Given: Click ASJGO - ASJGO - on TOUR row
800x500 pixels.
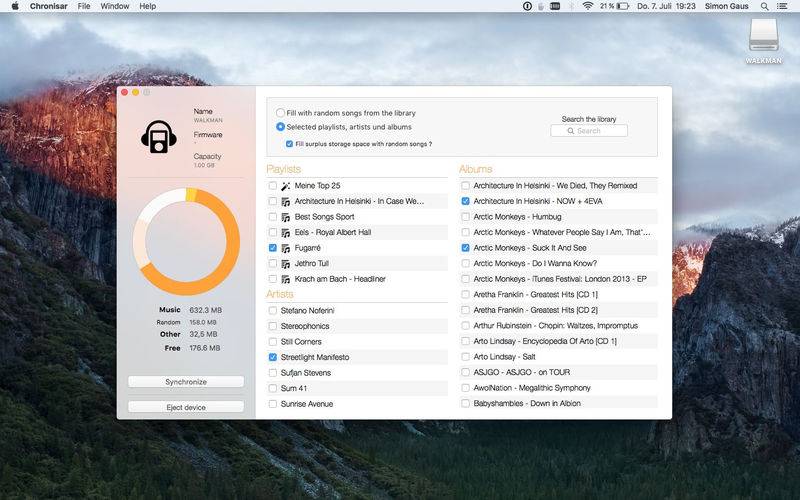Looking at the screenshot, I should (558, 372).
